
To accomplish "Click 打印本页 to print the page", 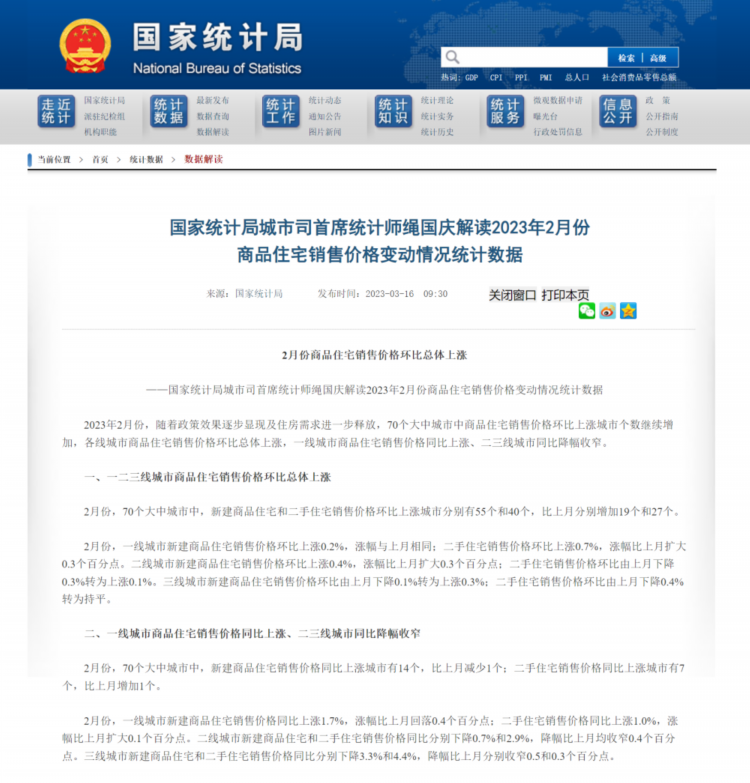I will 565,295.
